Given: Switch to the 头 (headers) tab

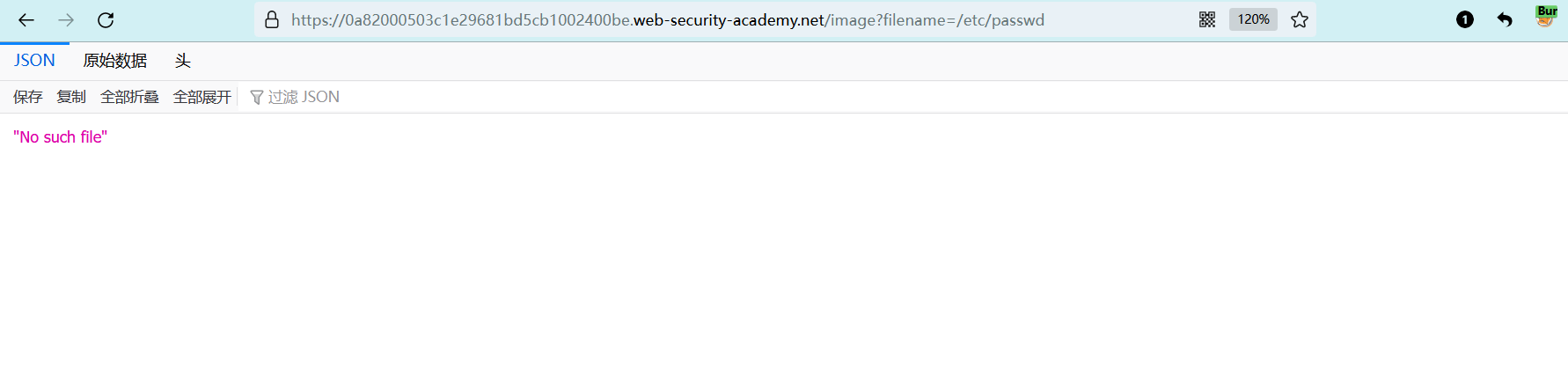Looking at the screenshot, I should click(x=182, y=61).
